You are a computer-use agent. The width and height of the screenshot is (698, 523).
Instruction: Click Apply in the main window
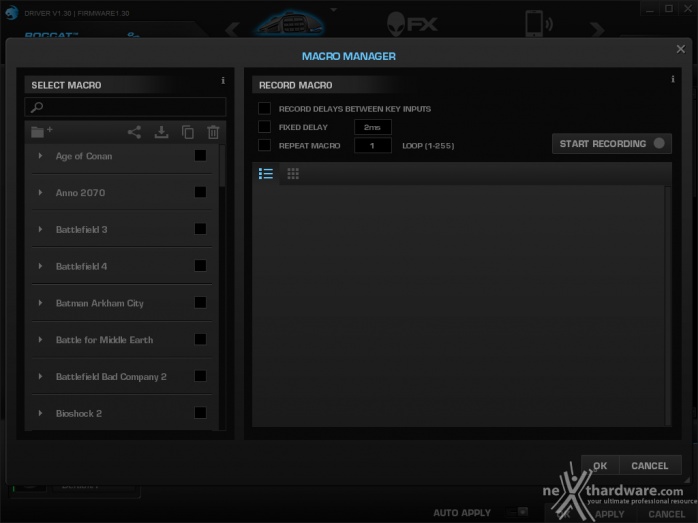609,514
